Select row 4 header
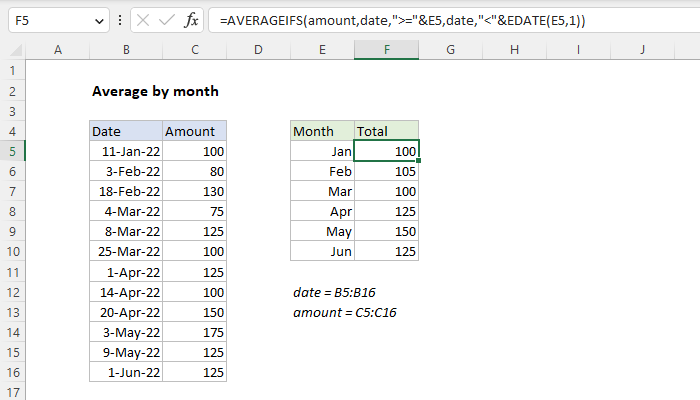This screenshot has height=400, width=700. [12, 131]
